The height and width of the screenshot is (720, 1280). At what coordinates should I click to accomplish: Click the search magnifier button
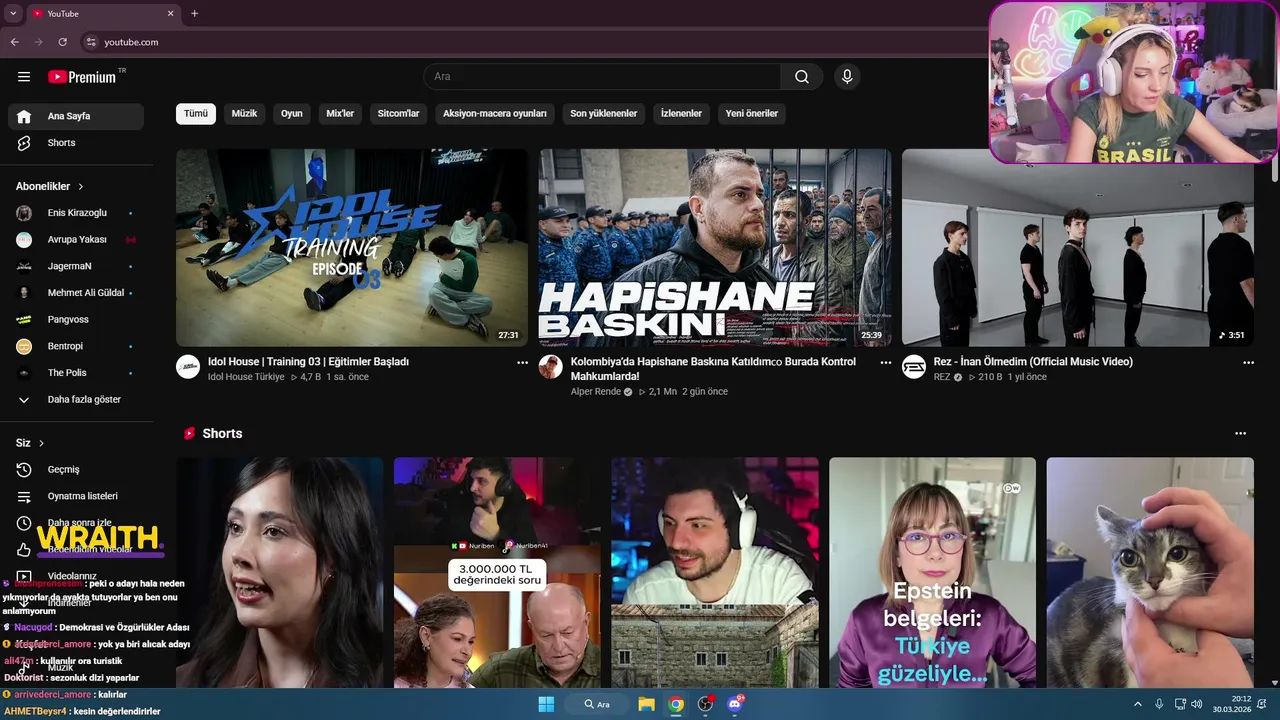(802, 77)
